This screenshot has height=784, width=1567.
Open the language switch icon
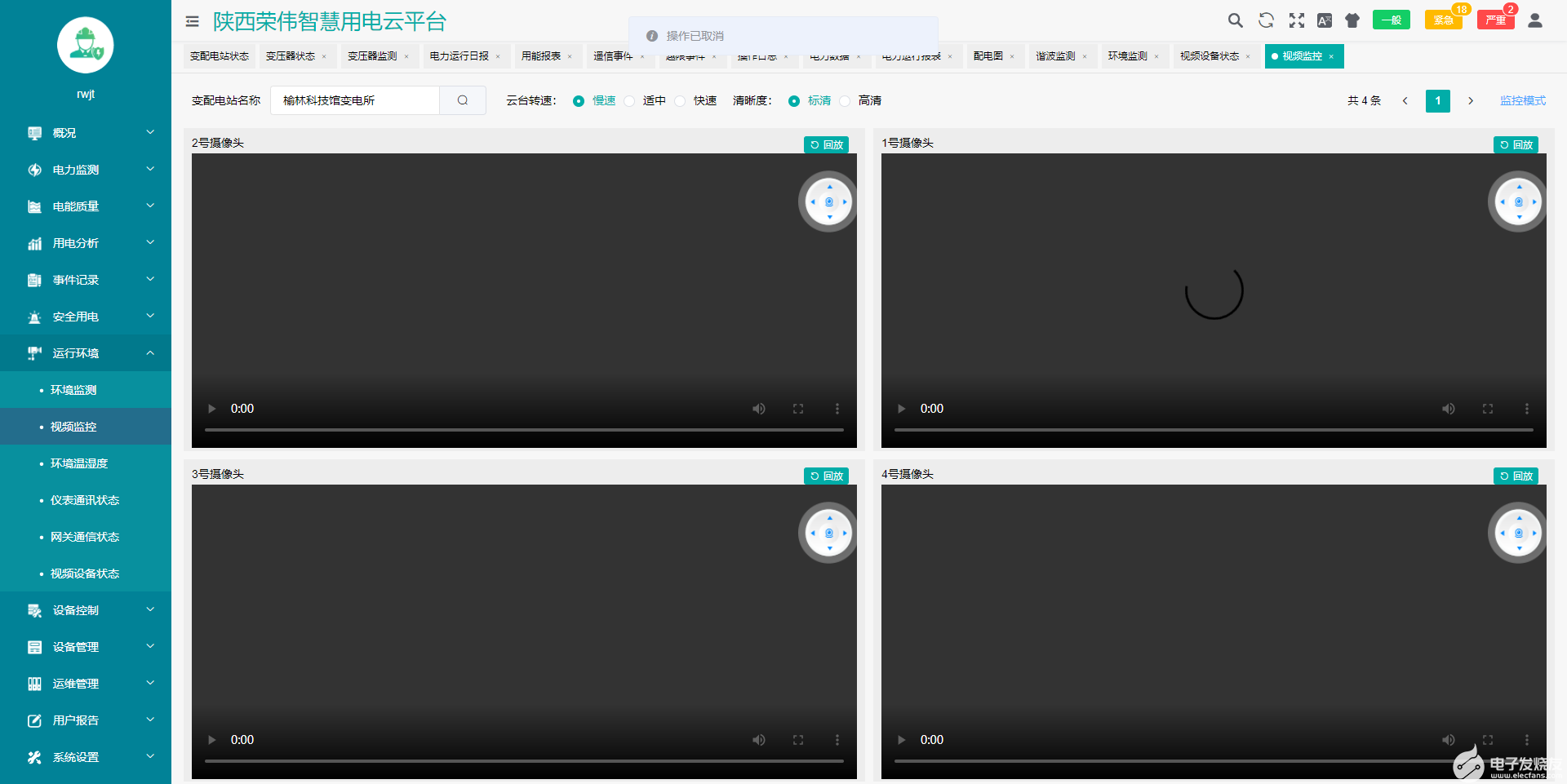[1325, 20]
